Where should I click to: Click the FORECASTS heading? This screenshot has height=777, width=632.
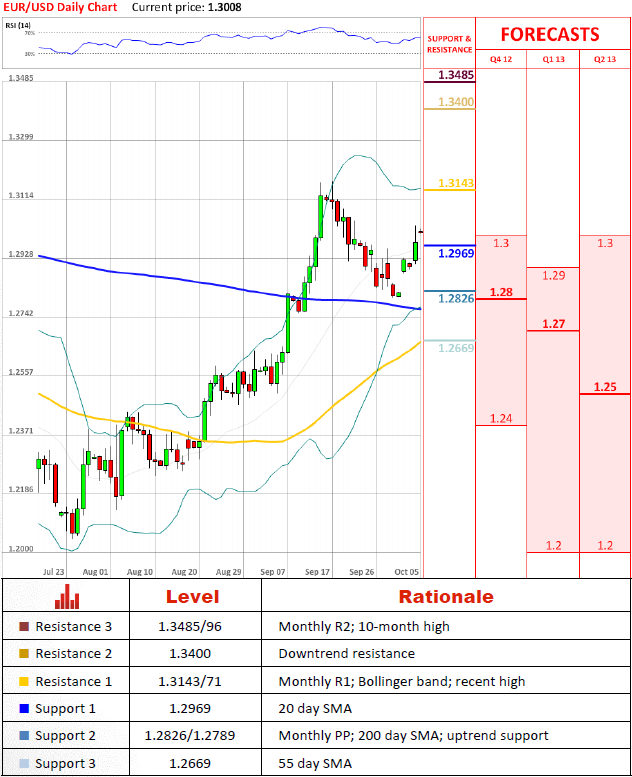(550, 34)
